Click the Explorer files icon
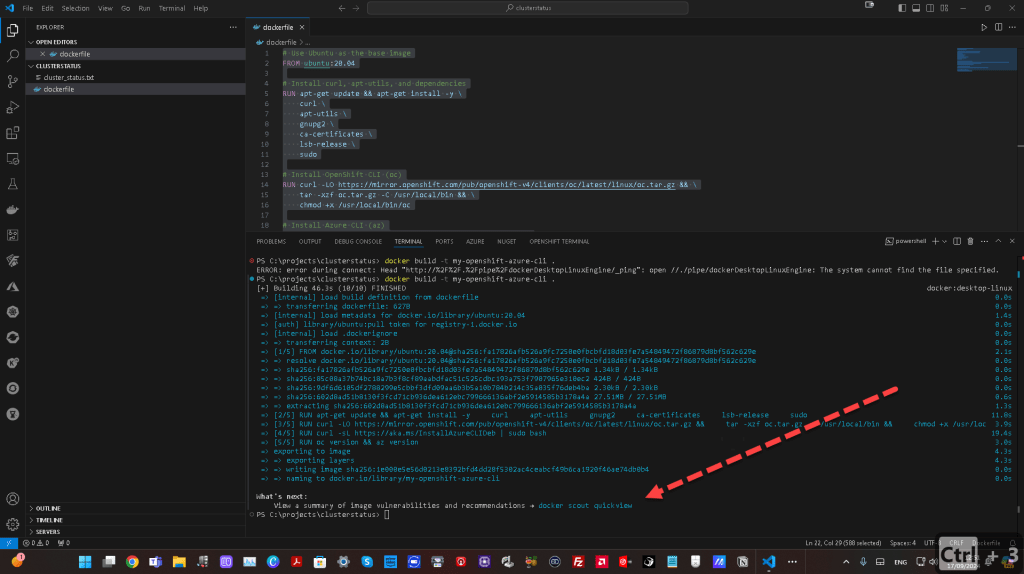1024x574 pixels. coord(12,31)
